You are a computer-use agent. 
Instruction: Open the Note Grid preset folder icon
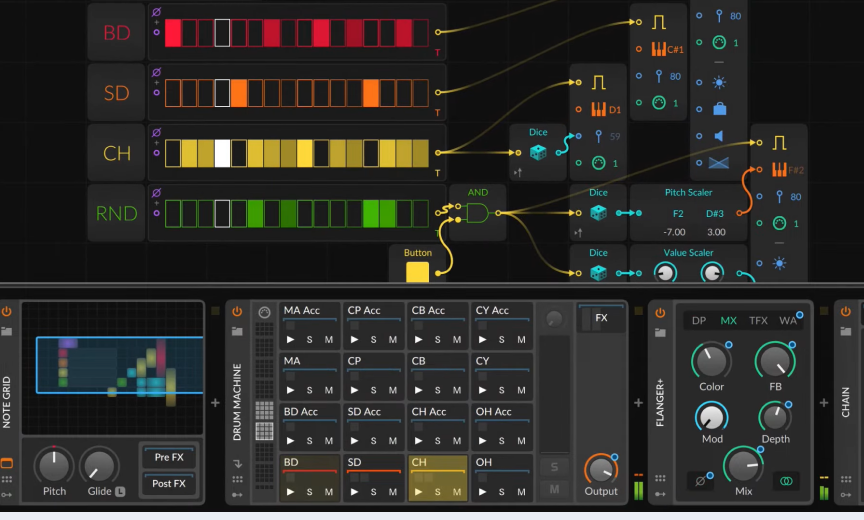point(7,331)
